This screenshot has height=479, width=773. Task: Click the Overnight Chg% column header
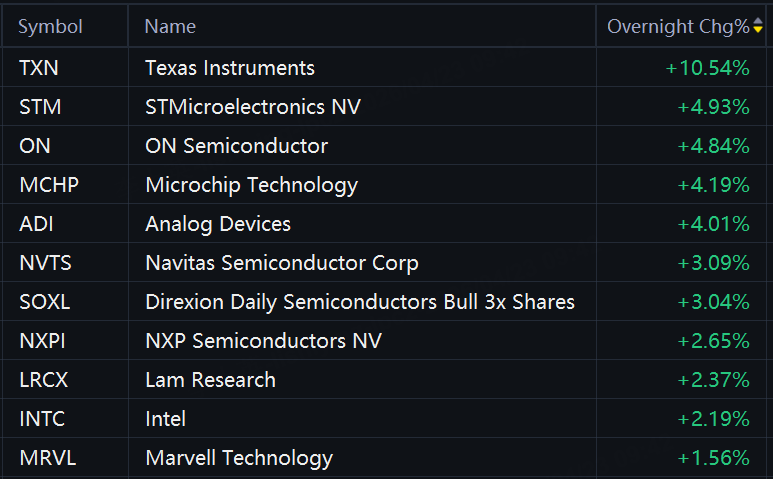point(678,27)
